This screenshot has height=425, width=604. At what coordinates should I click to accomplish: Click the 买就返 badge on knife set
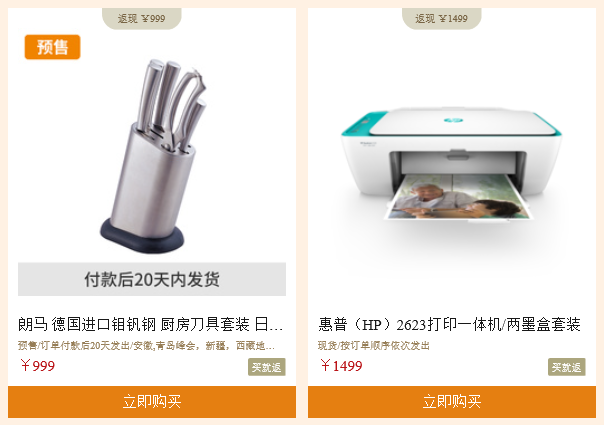267,367
